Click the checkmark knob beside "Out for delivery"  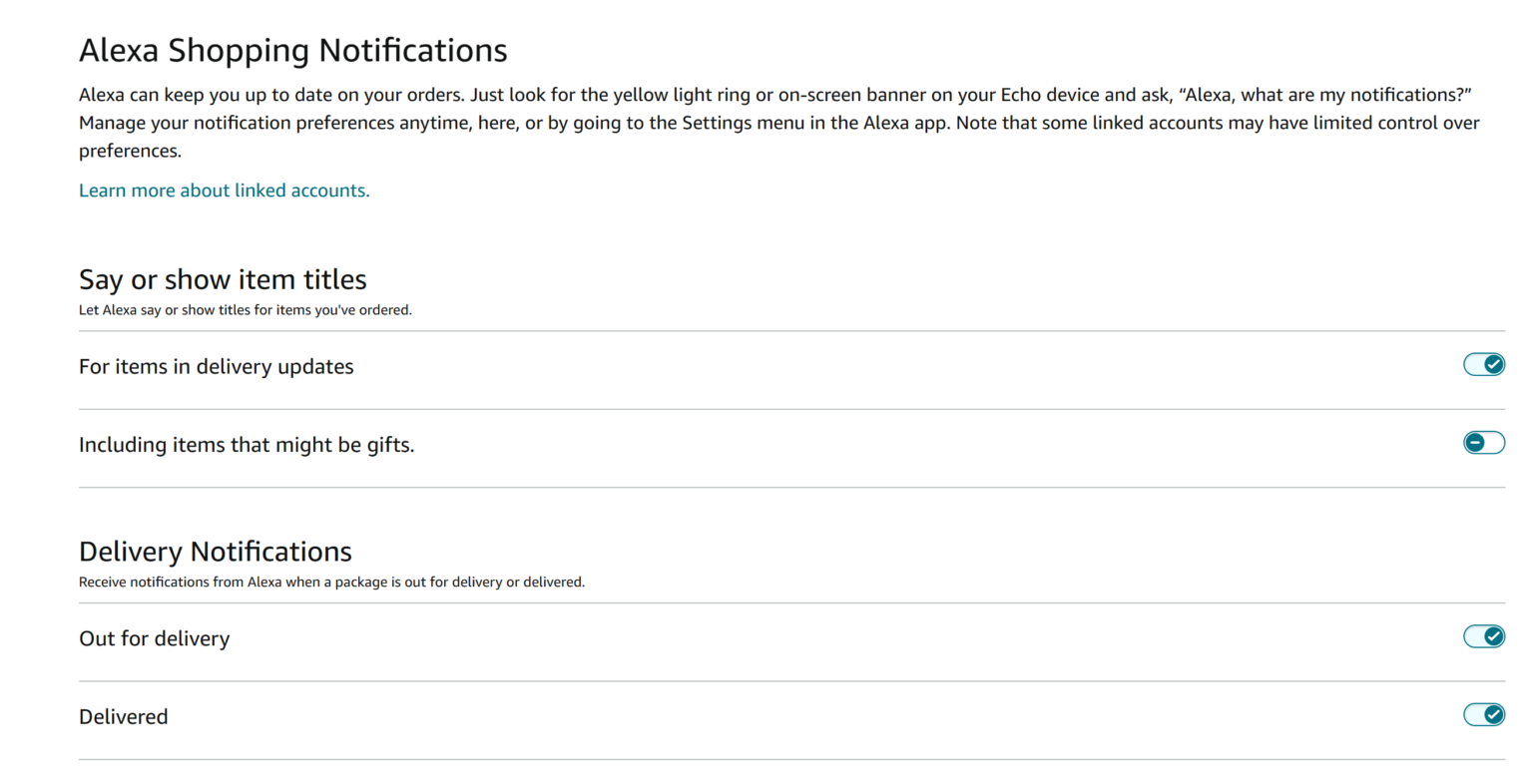[1493, 636]
